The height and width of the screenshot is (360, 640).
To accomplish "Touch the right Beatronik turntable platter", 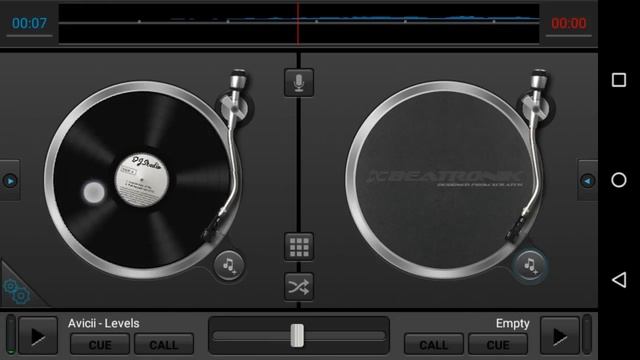I will pyautogui.click(x=444, y=180).
